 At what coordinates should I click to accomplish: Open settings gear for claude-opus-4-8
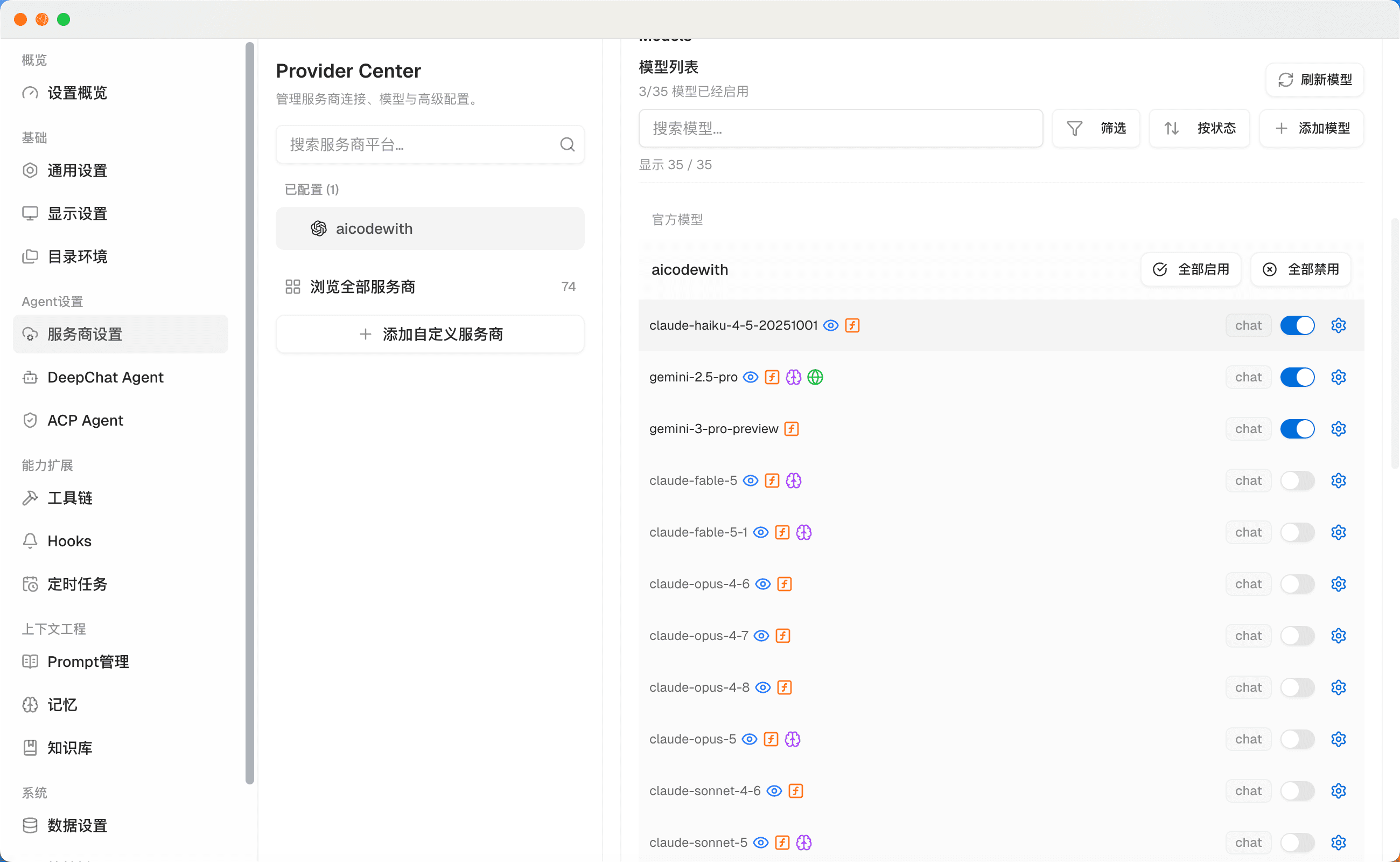coord(1338,687)
